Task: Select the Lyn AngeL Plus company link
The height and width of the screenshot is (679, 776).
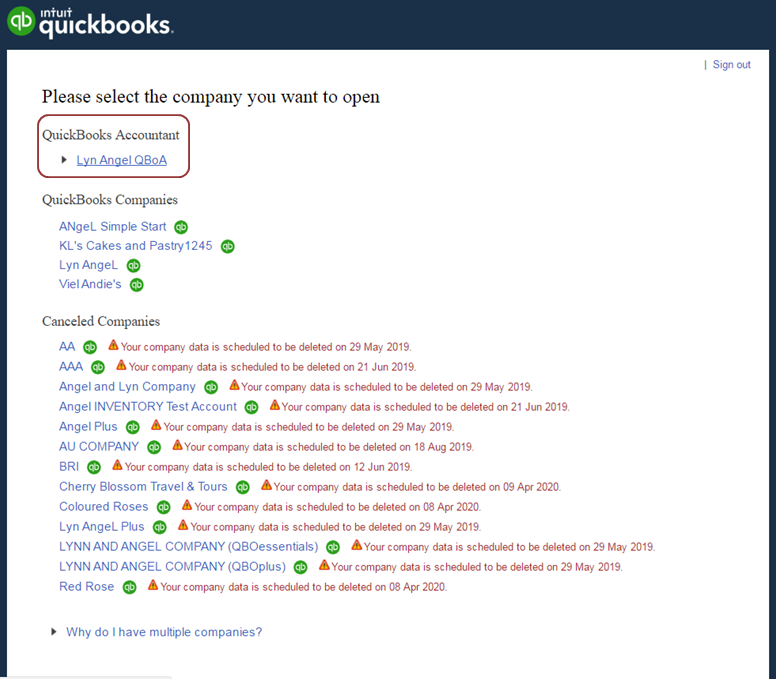Action: (101, 527)
